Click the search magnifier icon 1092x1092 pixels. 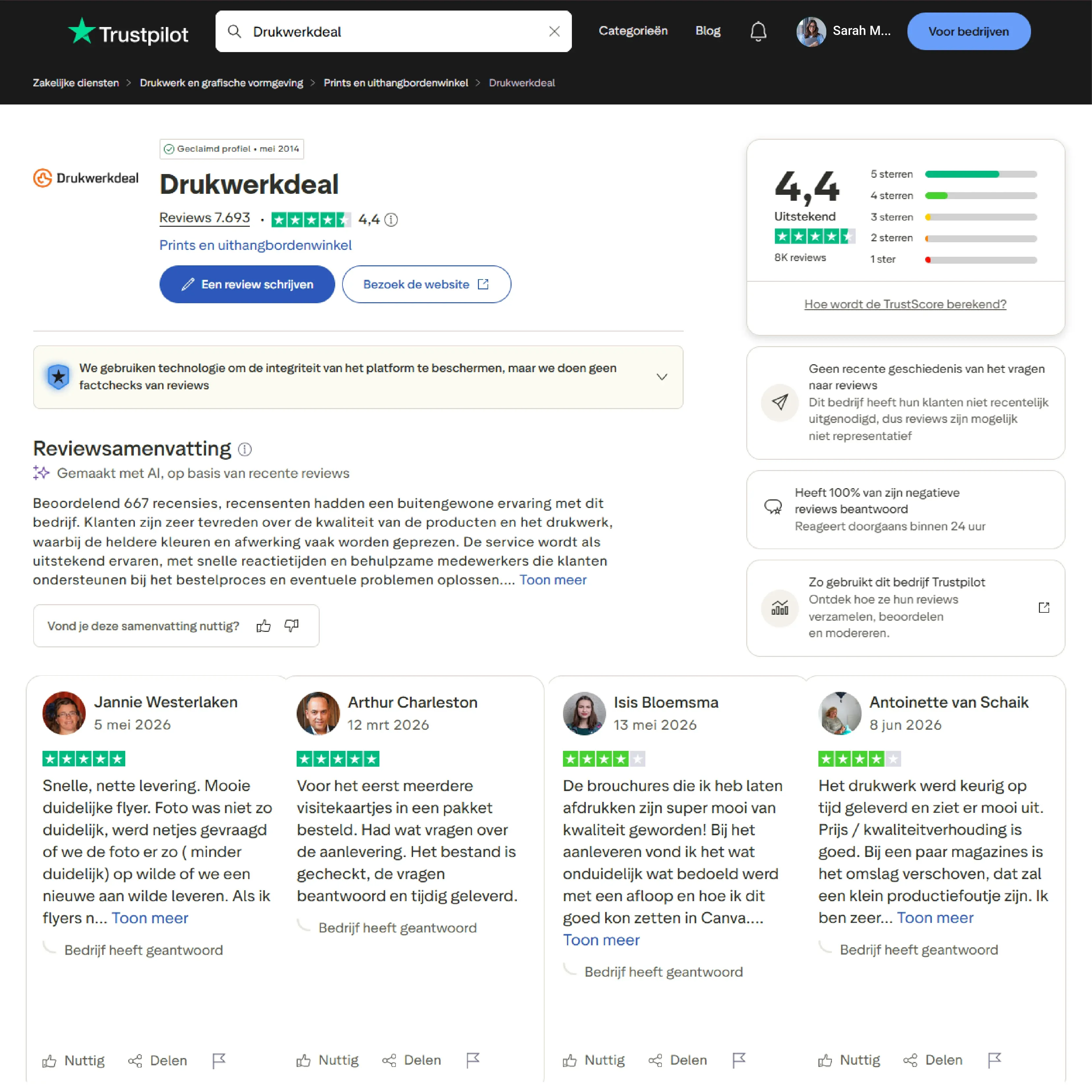(x=234, y=32)
